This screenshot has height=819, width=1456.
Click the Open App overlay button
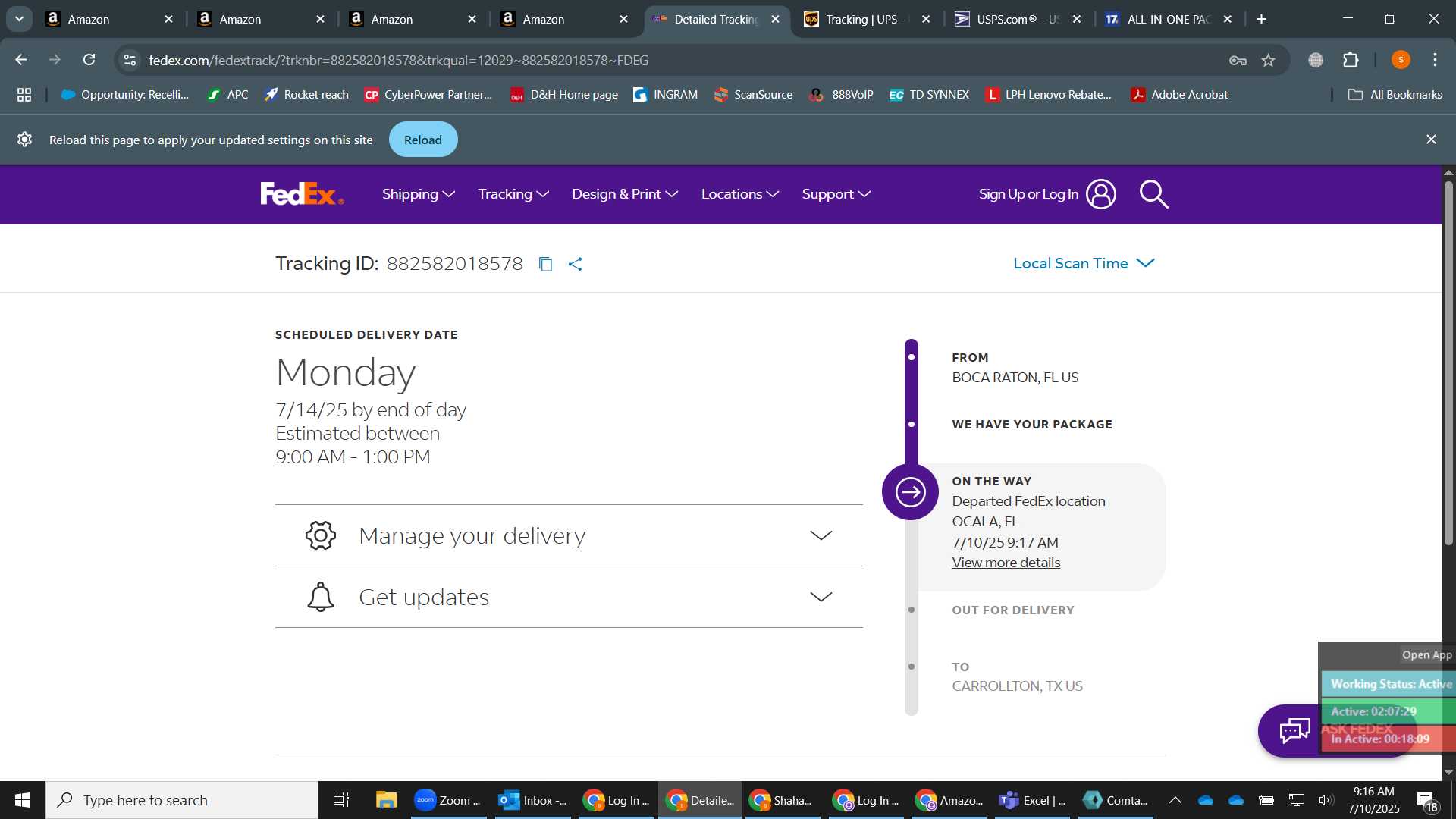1426,655
